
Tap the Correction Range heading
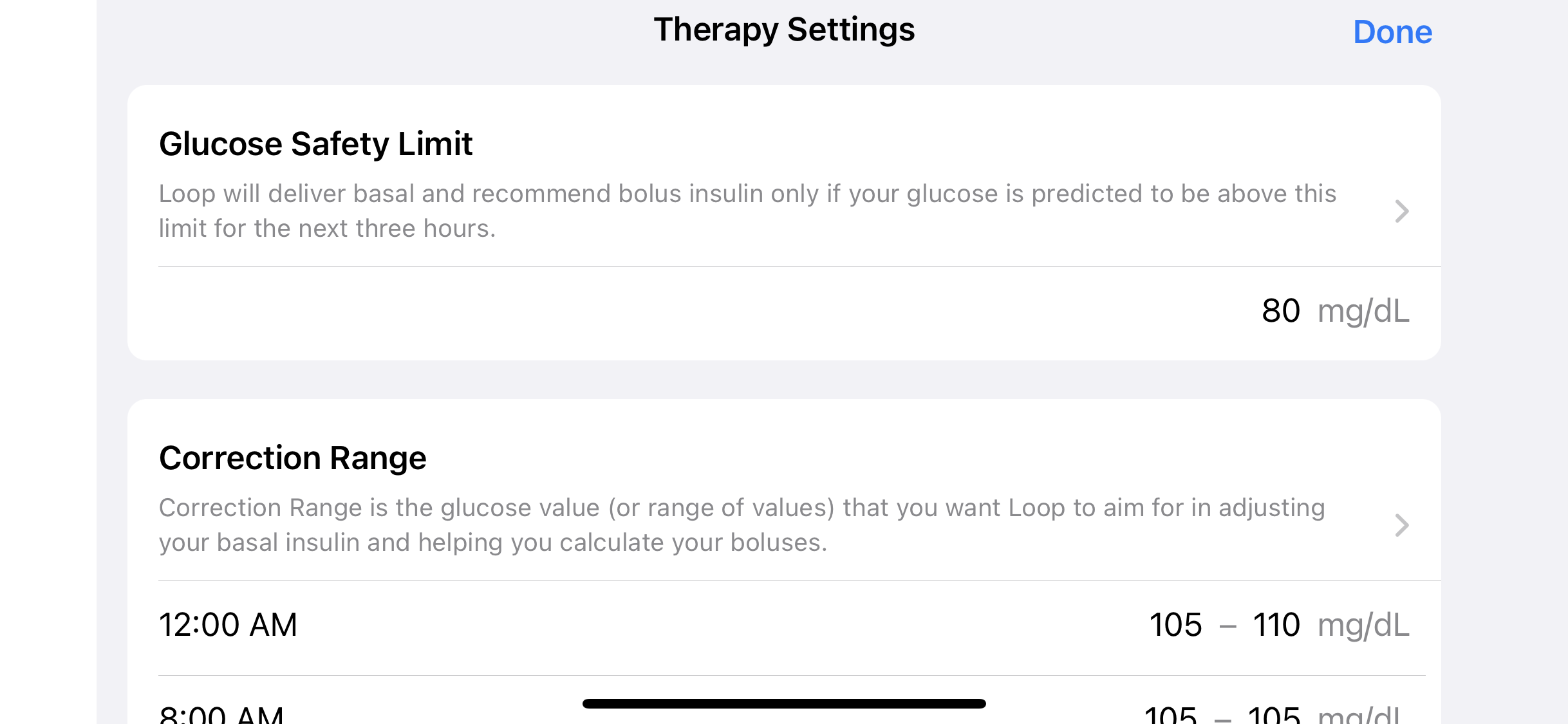tap(292, 458)
